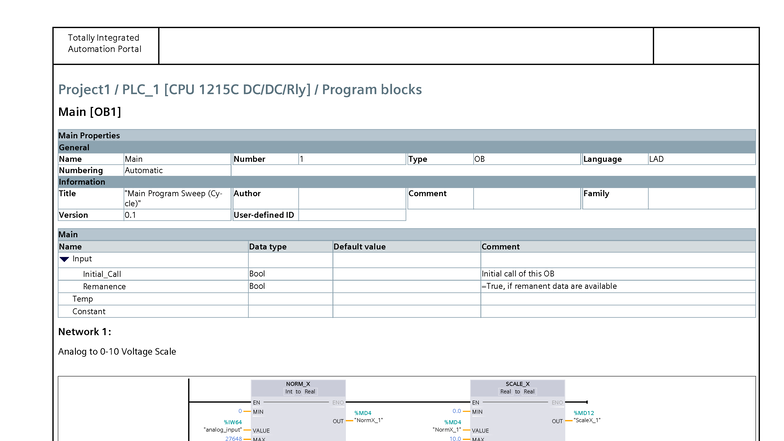
Task: Click 'Initial call of this OB' comment
Action: [518, 274]
